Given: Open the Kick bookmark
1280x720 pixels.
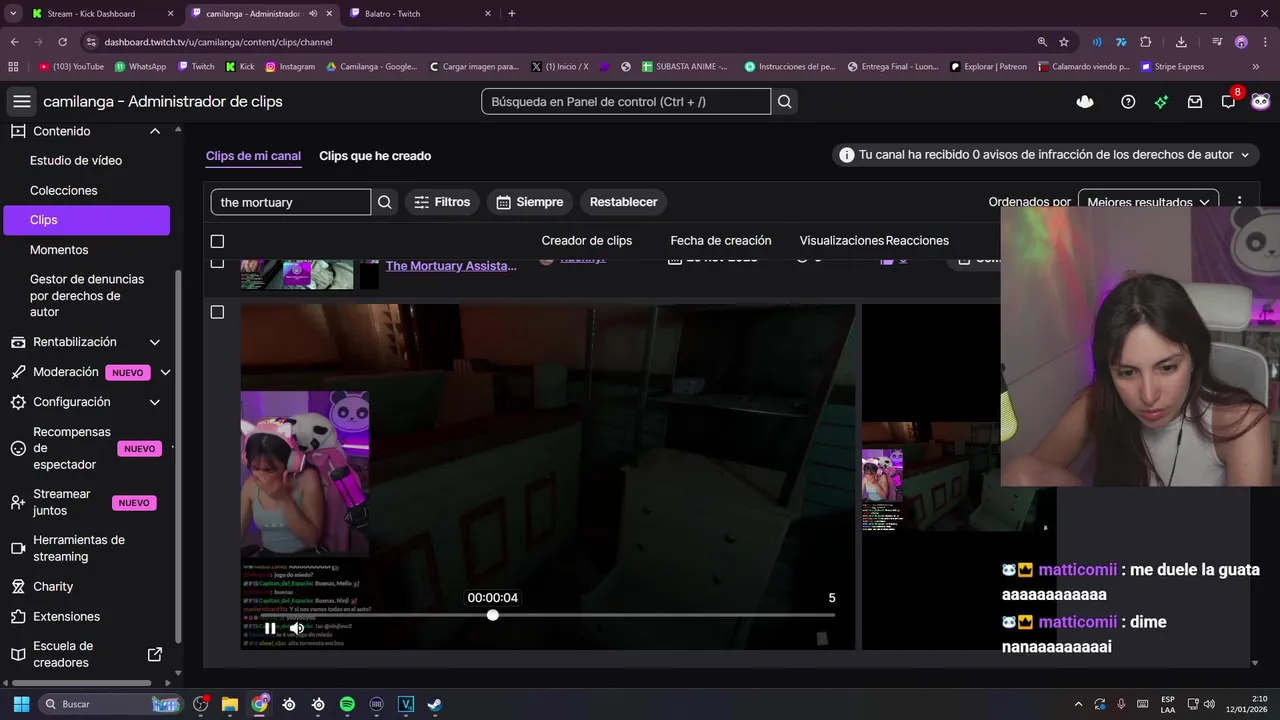Looking at the screenshot, I should click(x=240, y=67).
